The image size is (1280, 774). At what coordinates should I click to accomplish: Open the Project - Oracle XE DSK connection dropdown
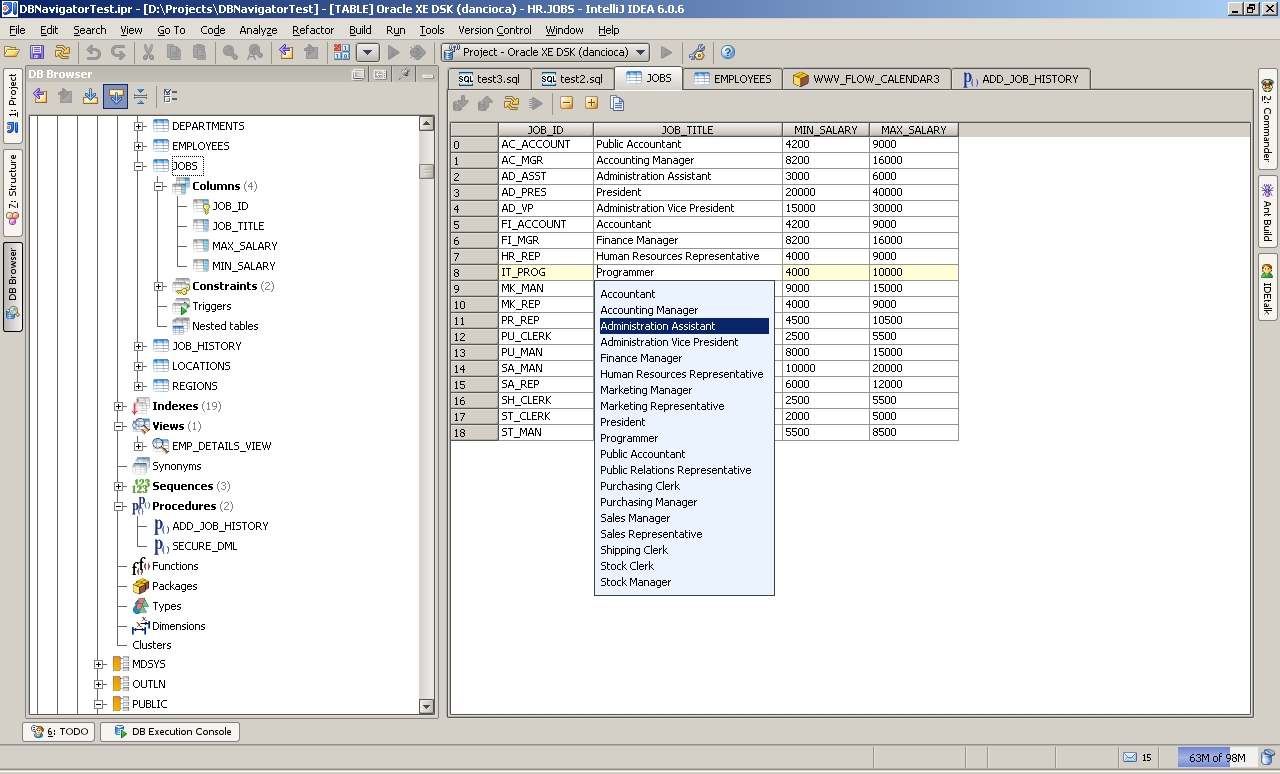tap(546, 52)
